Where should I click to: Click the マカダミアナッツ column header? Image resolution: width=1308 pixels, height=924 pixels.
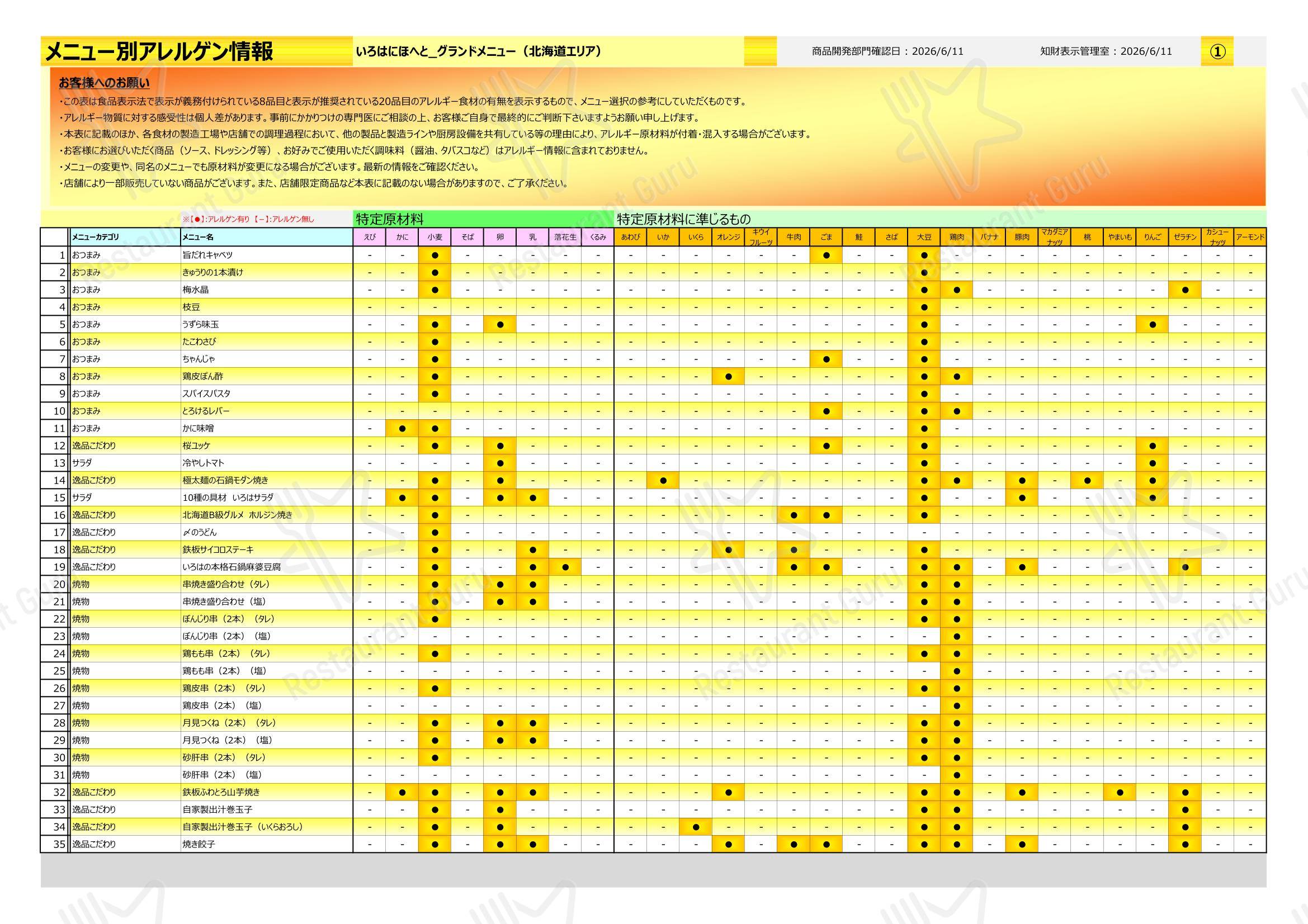tap(1055, 238)
